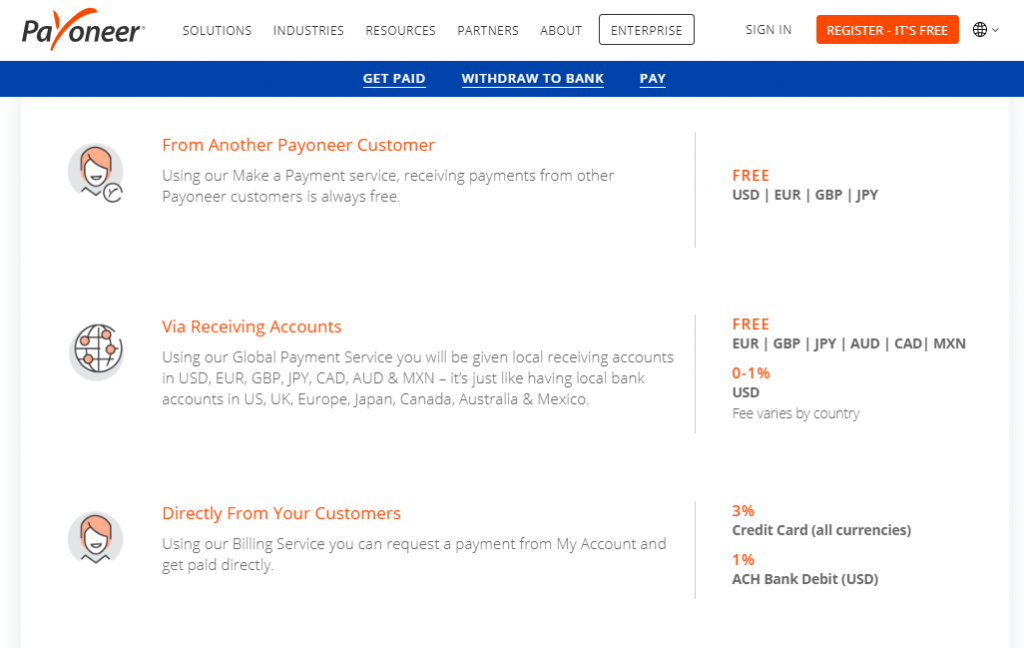Open the globe language selector
Viewport: 1024px width, 648px height.
[x=980, y=29]
